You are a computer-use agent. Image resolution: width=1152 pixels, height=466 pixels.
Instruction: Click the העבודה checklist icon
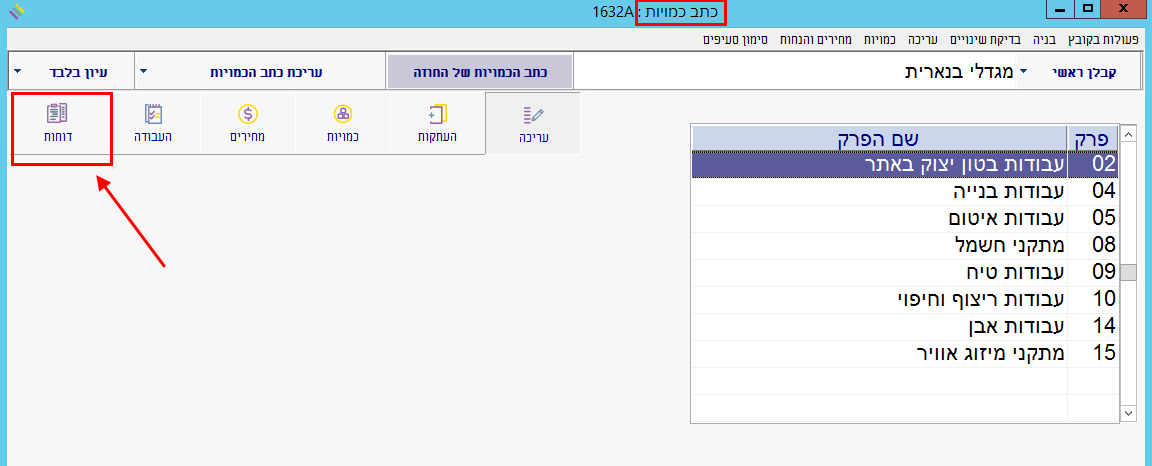click(x=153, y=113)
